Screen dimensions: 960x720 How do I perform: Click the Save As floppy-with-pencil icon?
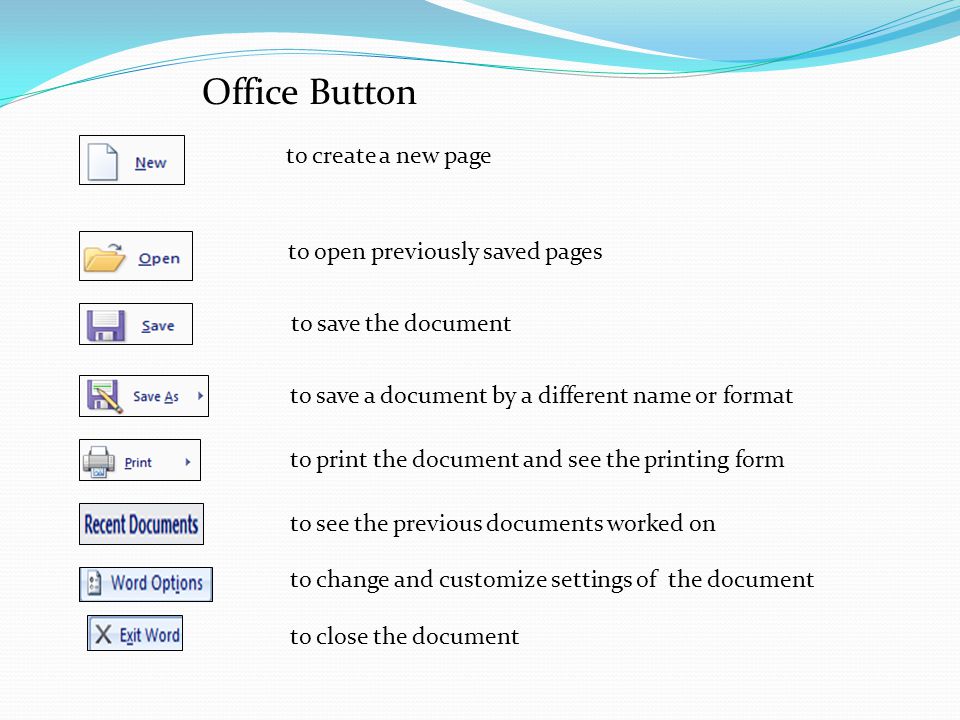[x=105, y=397]
